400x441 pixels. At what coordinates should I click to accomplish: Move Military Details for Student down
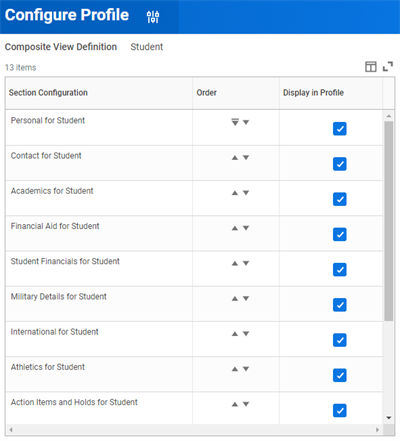[246, 299]
